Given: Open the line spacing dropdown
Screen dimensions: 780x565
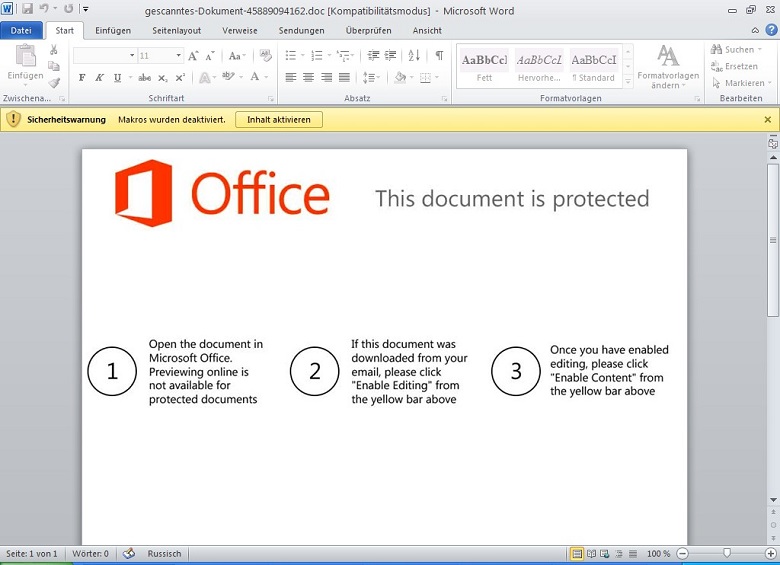Looking at the screenshot, I should tap(371, 78).
